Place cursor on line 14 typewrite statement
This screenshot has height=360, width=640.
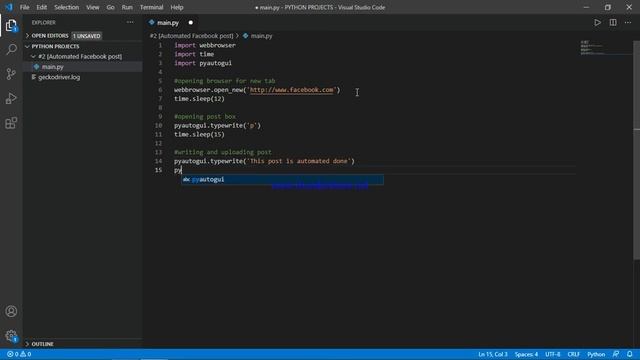click(264, 161)
